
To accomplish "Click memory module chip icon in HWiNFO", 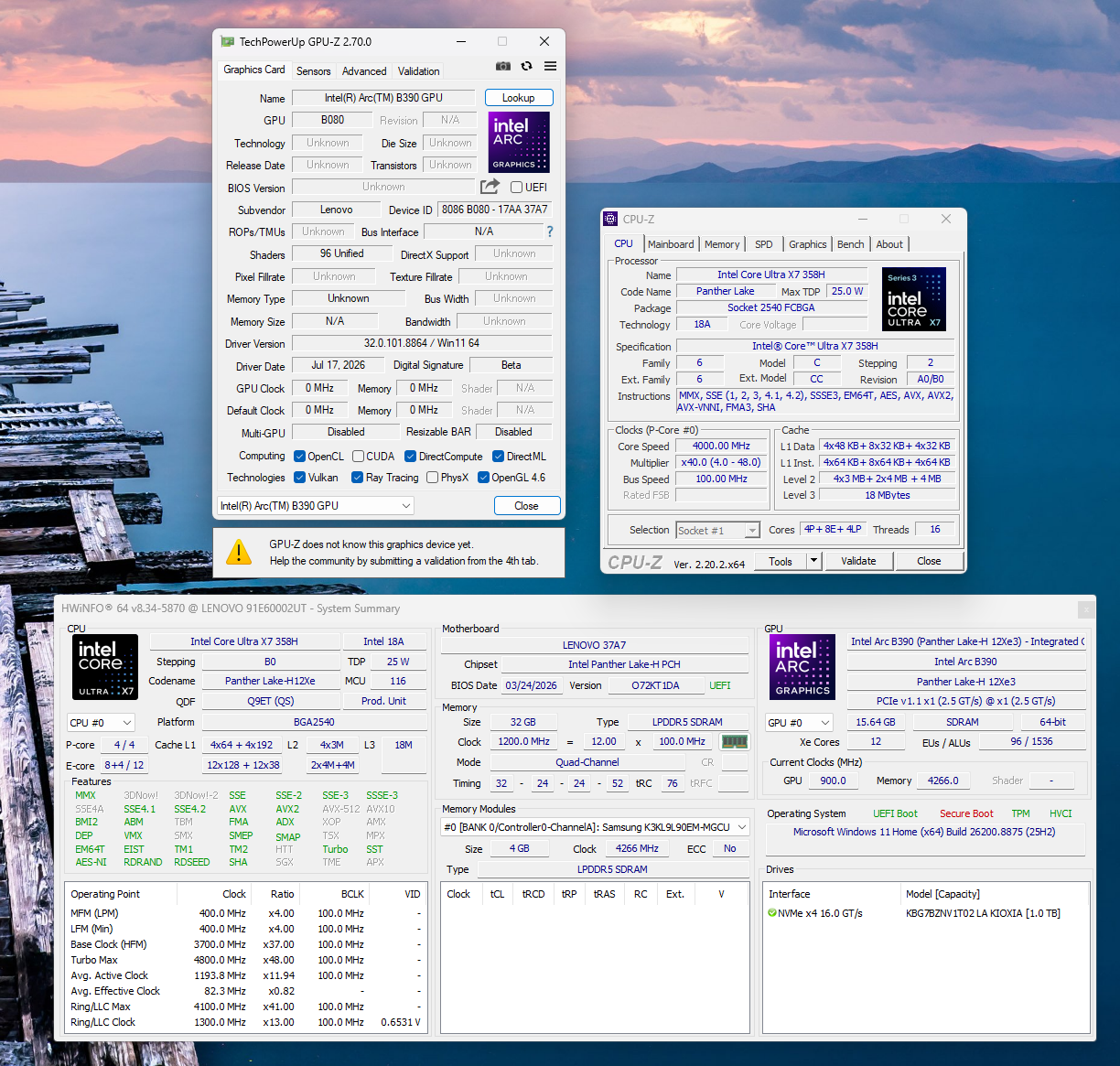I will coord(735,741).
